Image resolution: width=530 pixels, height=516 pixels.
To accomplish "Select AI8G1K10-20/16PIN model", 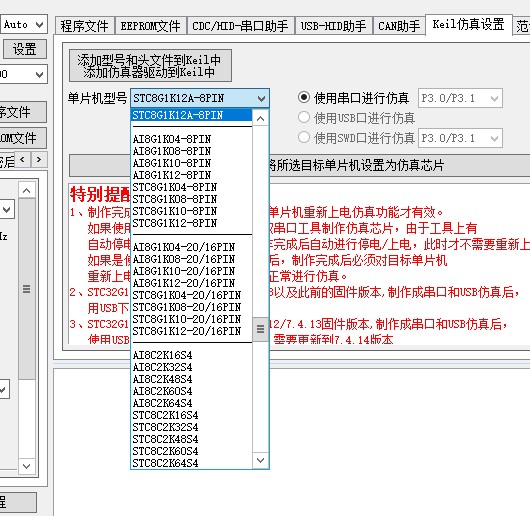I will [191, 271].
